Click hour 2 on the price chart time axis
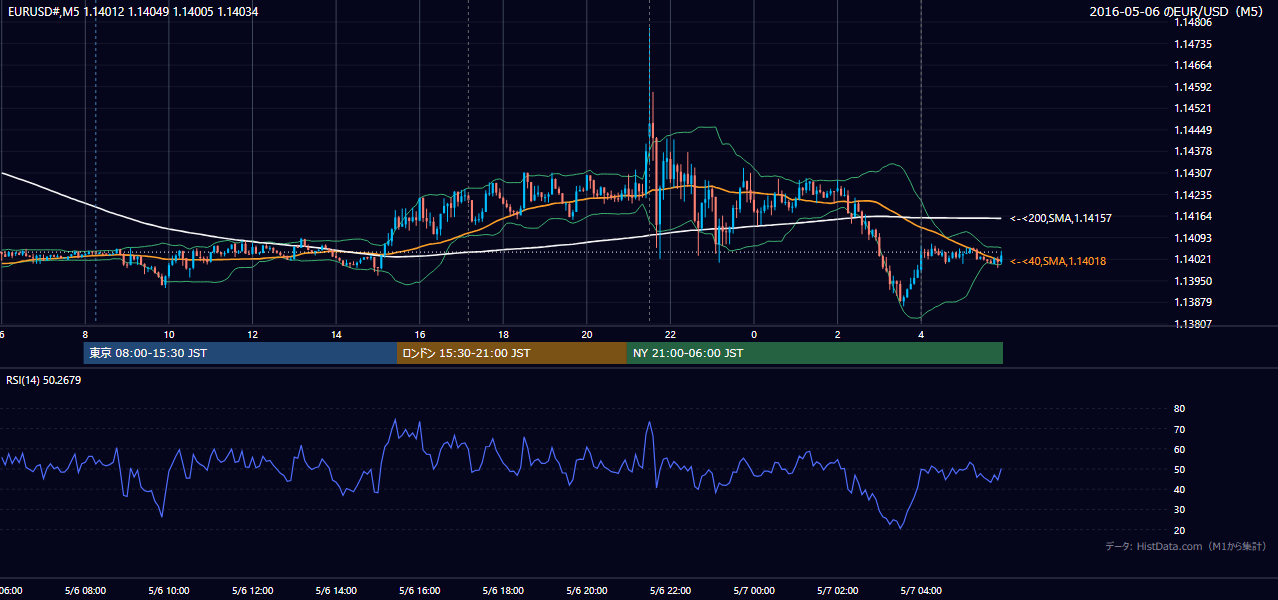1278x600 pixels. click(838, 334)
